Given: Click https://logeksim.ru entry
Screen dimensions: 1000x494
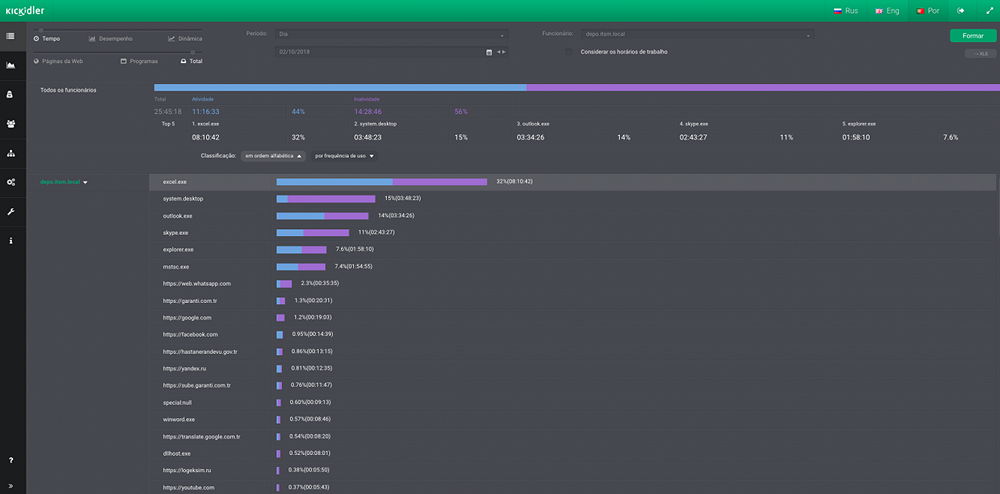Looking at the screenshot, I should 187,470.
